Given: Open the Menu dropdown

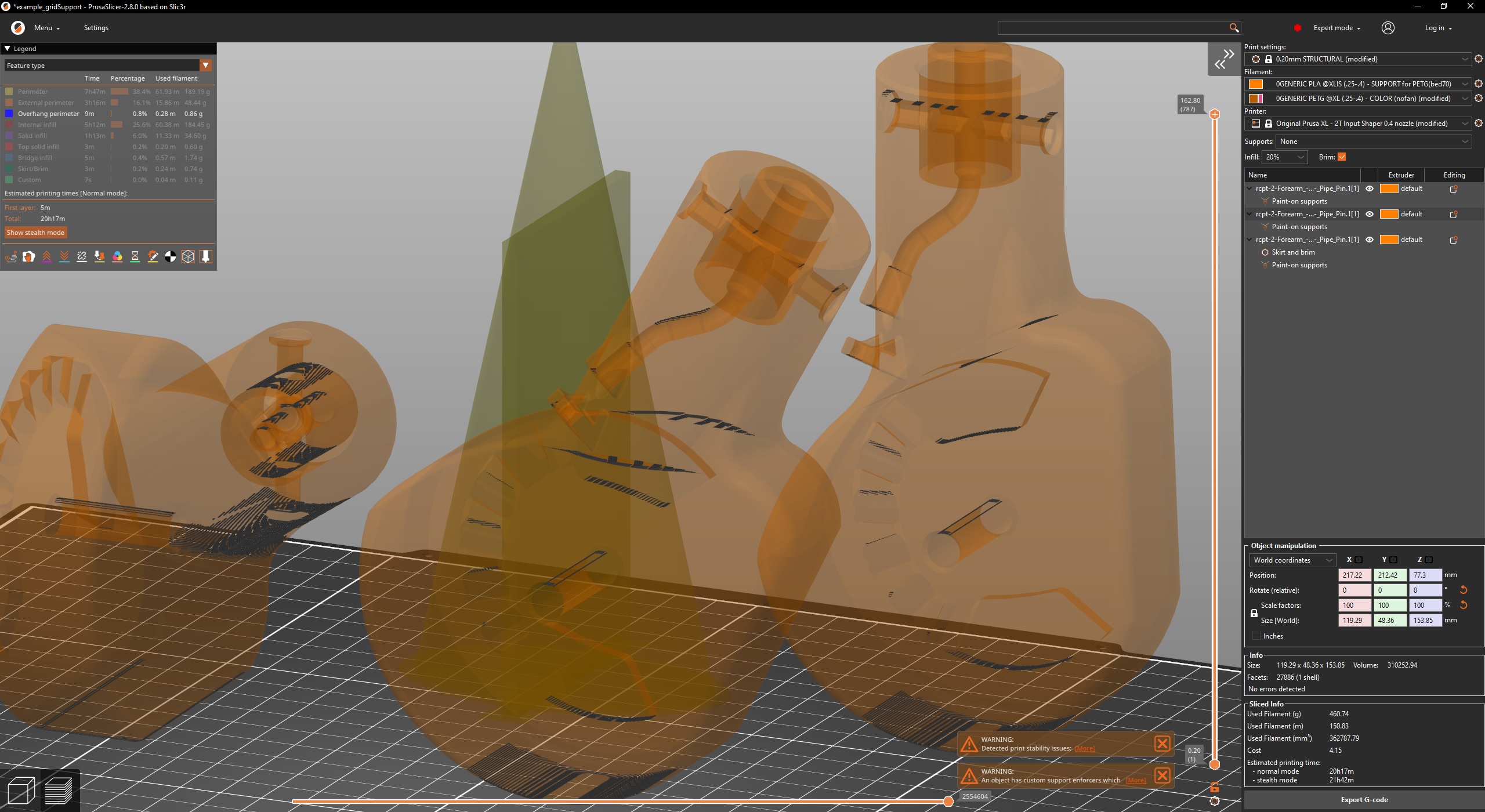Looking at the screenshot, I should pos(46,28).
